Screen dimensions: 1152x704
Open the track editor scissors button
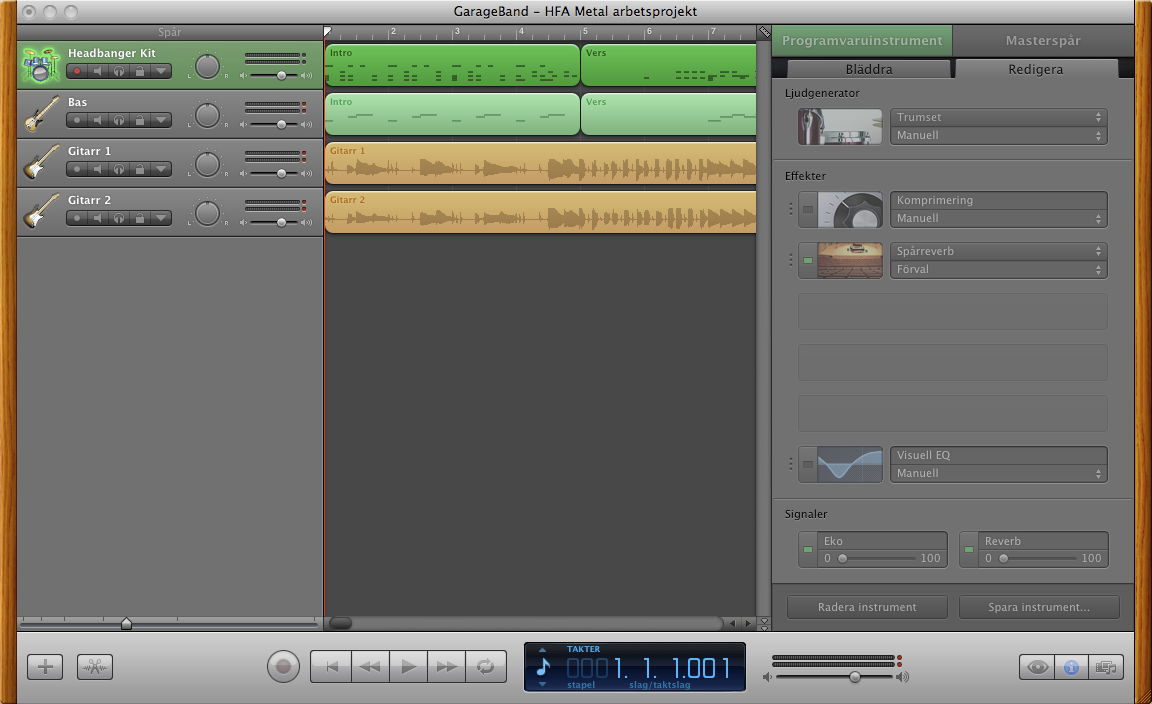(95, 667)
